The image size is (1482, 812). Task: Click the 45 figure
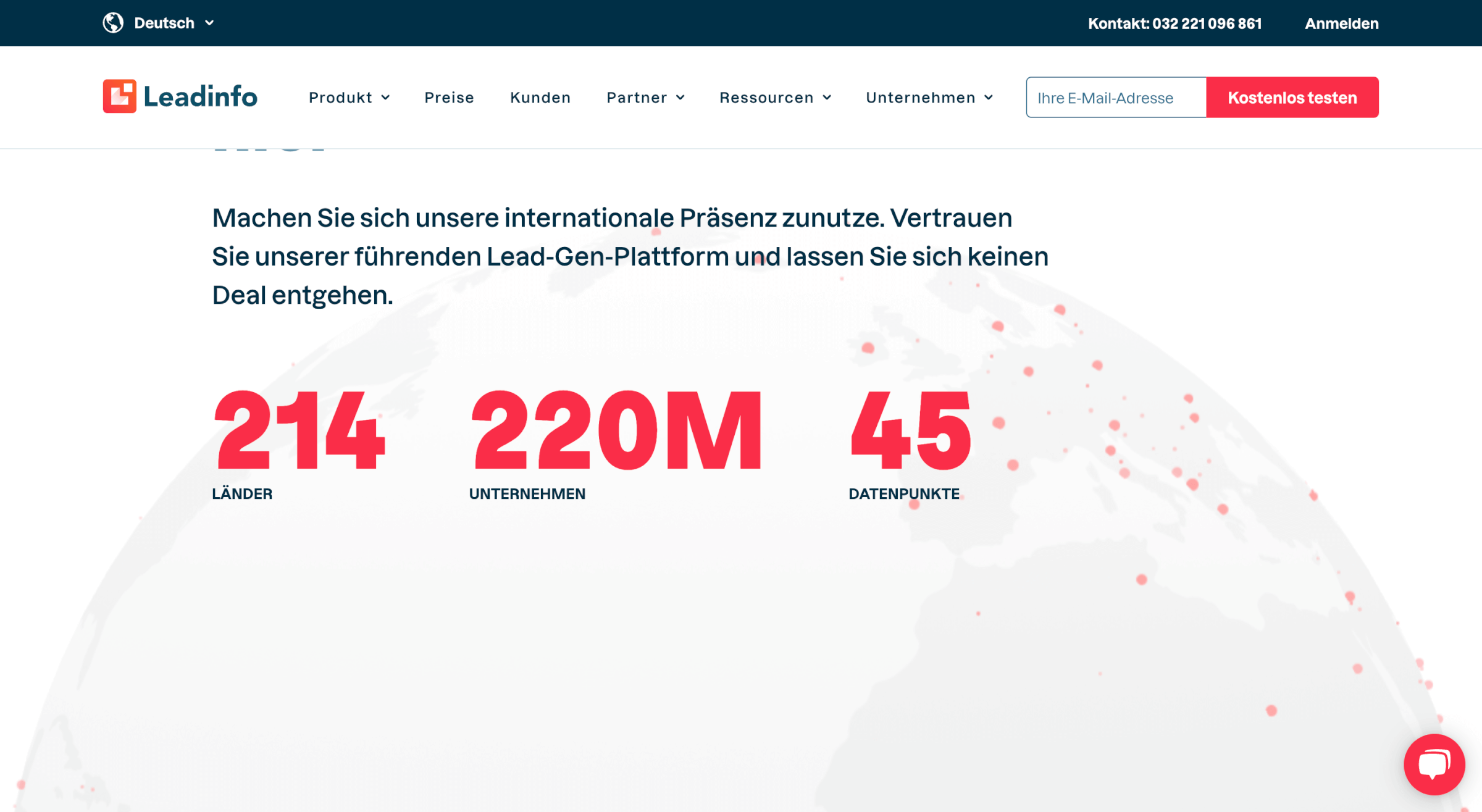point(911,430)
